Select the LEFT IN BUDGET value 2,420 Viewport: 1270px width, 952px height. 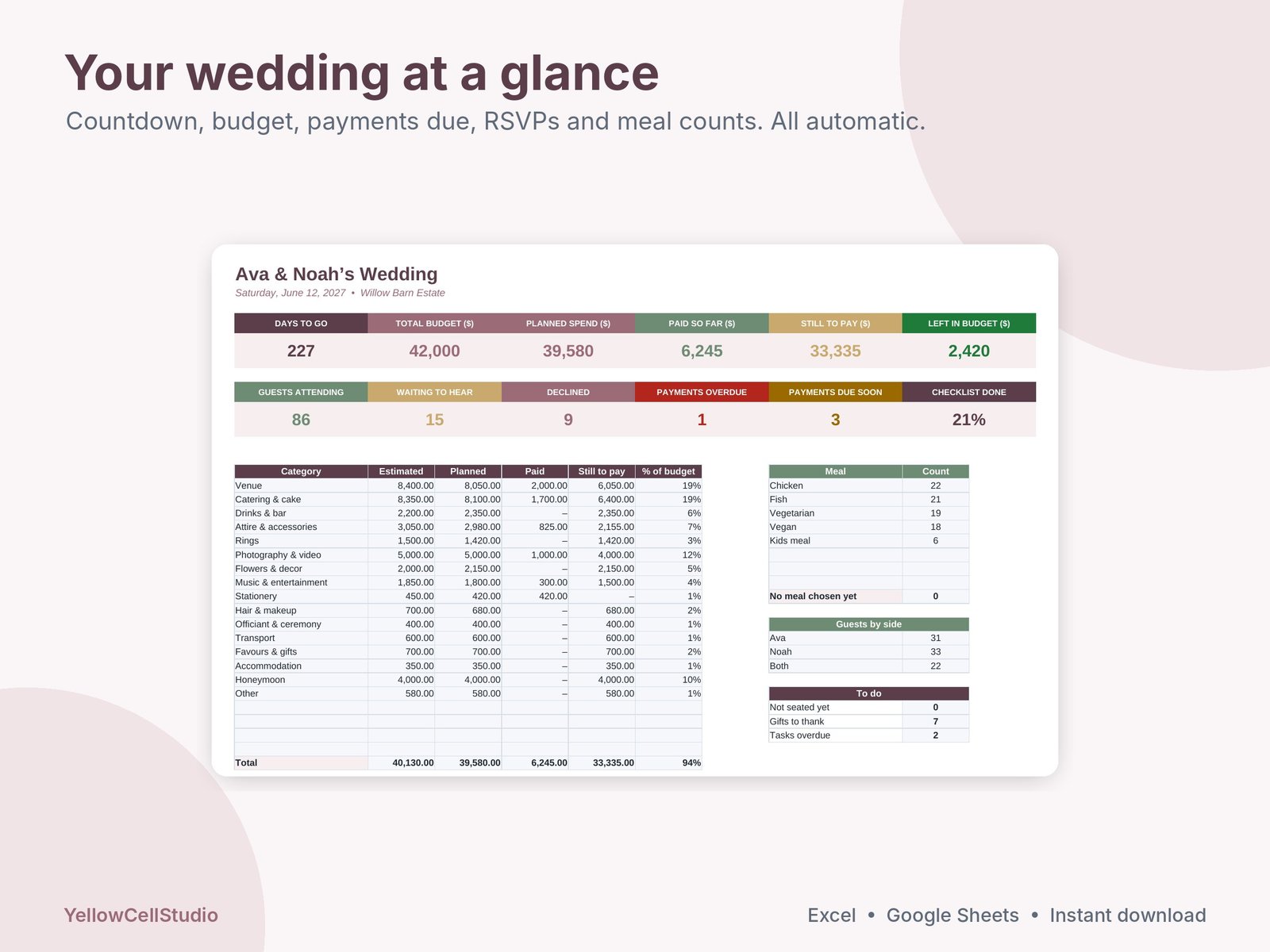click(969, 351)
